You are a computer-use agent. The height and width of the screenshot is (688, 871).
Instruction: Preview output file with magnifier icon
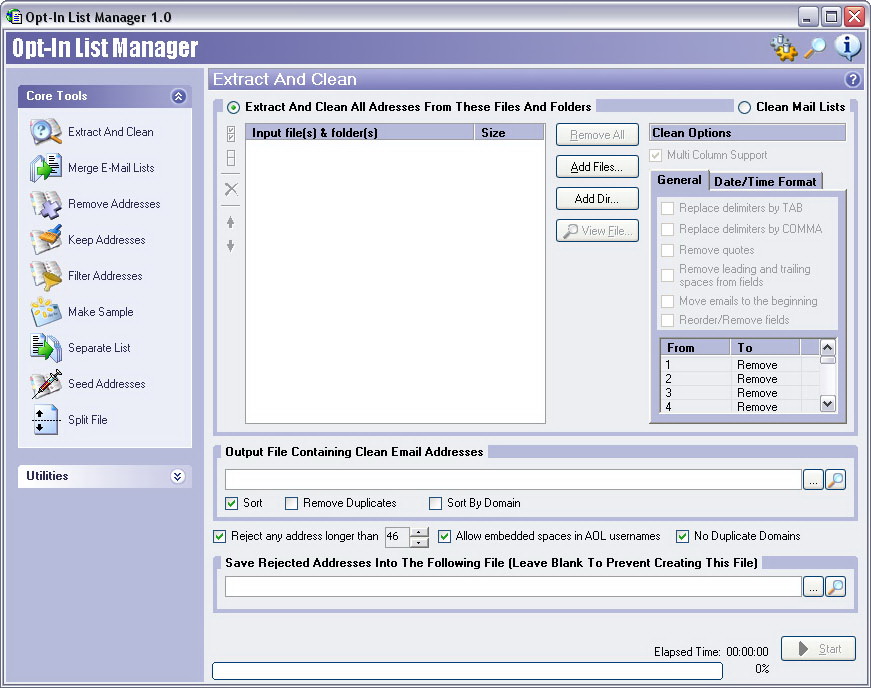(835, 479)
